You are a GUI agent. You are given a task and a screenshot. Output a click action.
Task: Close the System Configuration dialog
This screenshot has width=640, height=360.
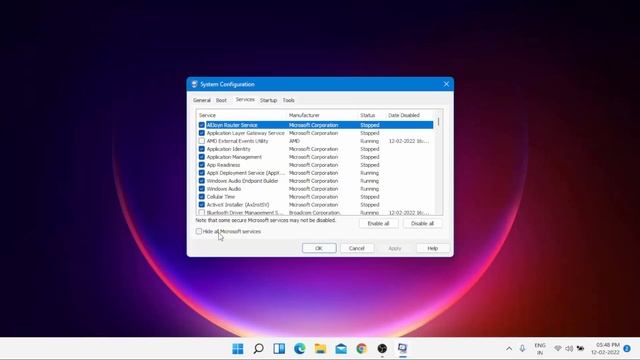(x=446, y=84)
